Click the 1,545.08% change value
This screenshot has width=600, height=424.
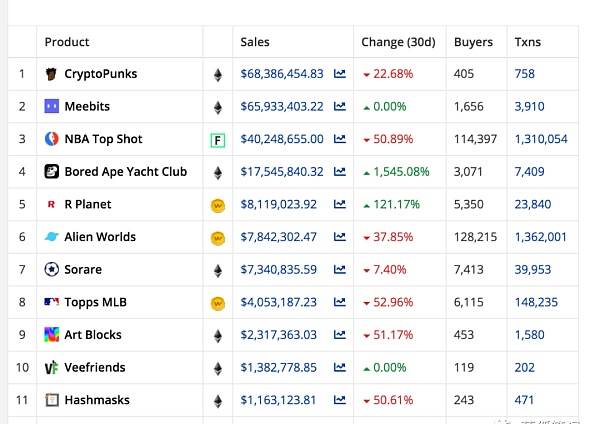(401, 171)
